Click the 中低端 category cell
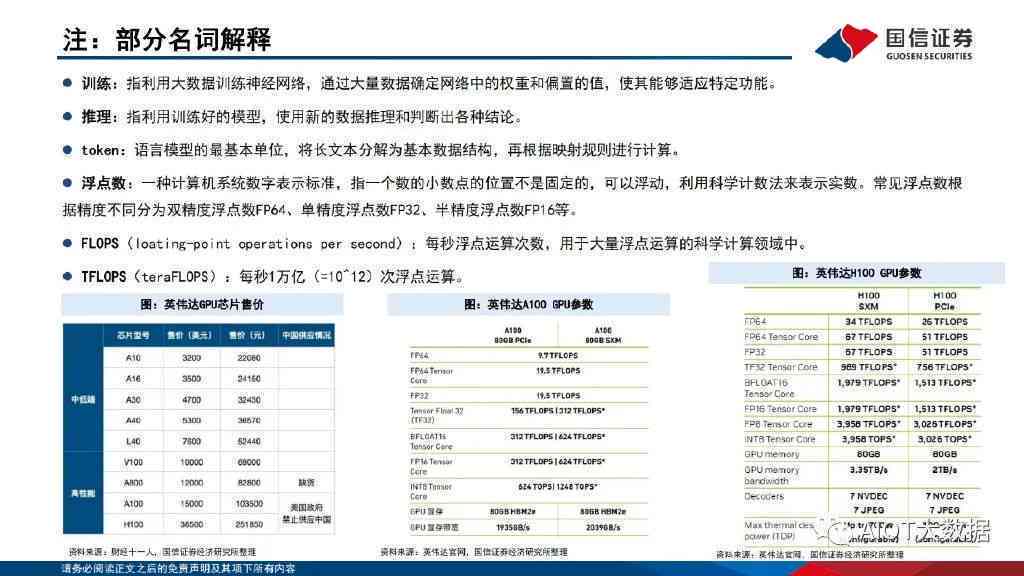 point(83,399)
